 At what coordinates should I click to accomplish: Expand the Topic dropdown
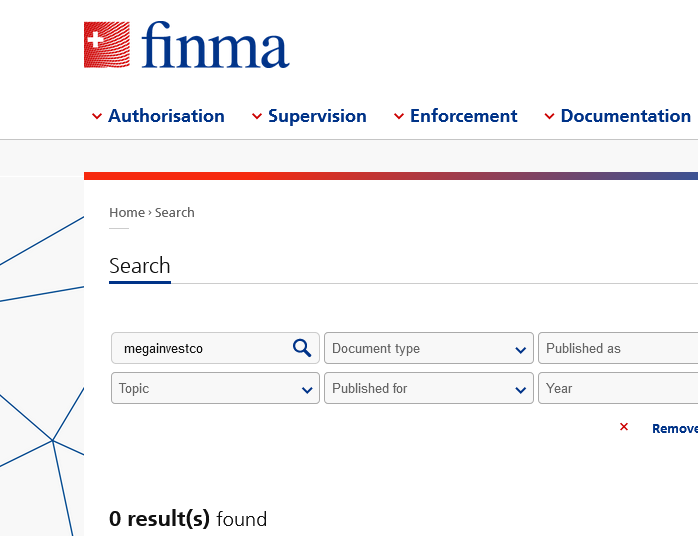pos(215,388)
